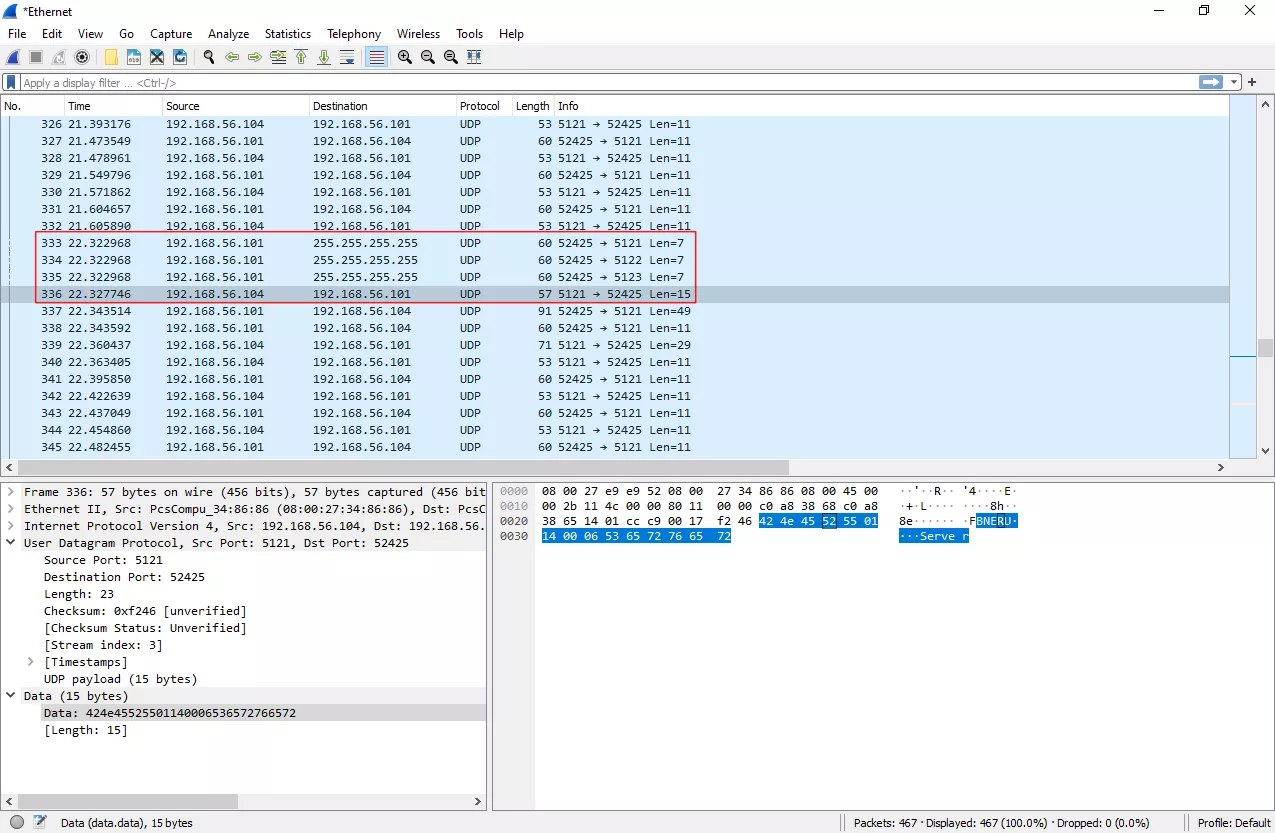Restart the current capture
This screenshot has width=1275, height=833.
tap(59, 57)
